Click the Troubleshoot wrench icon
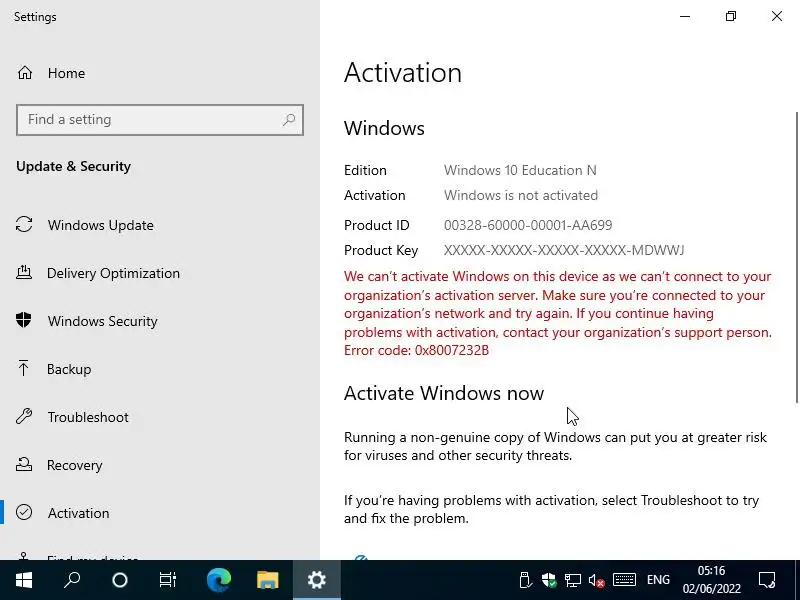 24,416
